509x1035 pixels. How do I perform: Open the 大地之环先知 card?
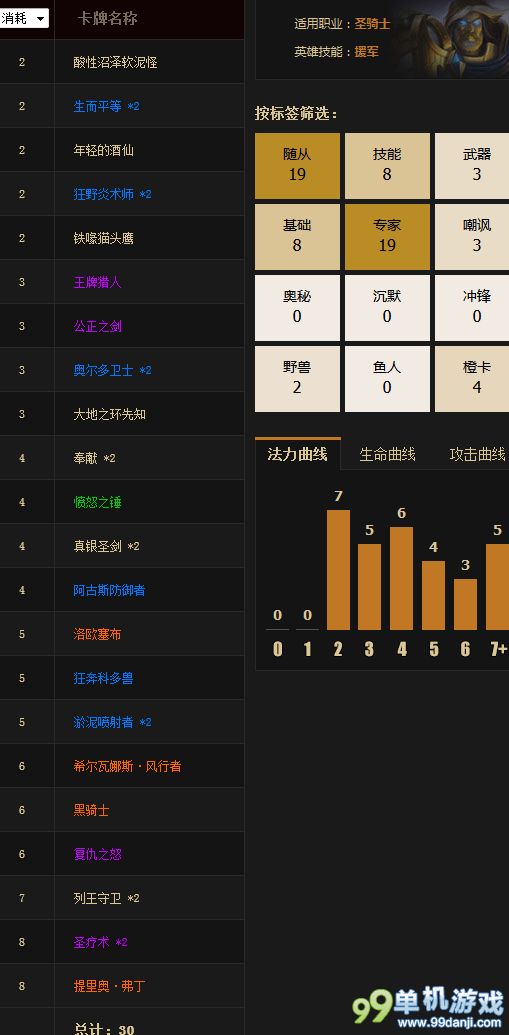pyautogui.click(x=110, y=414)
